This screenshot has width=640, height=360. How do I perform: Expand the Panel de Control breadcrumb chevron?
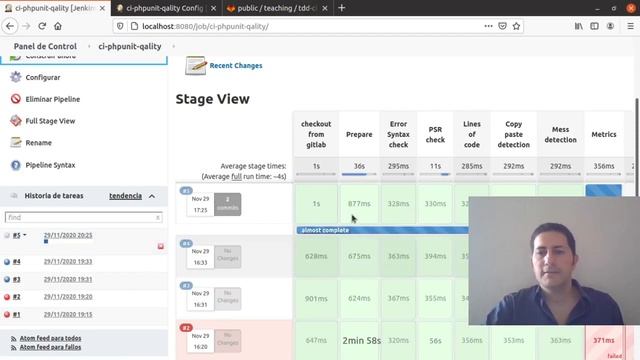coord(89,47)
